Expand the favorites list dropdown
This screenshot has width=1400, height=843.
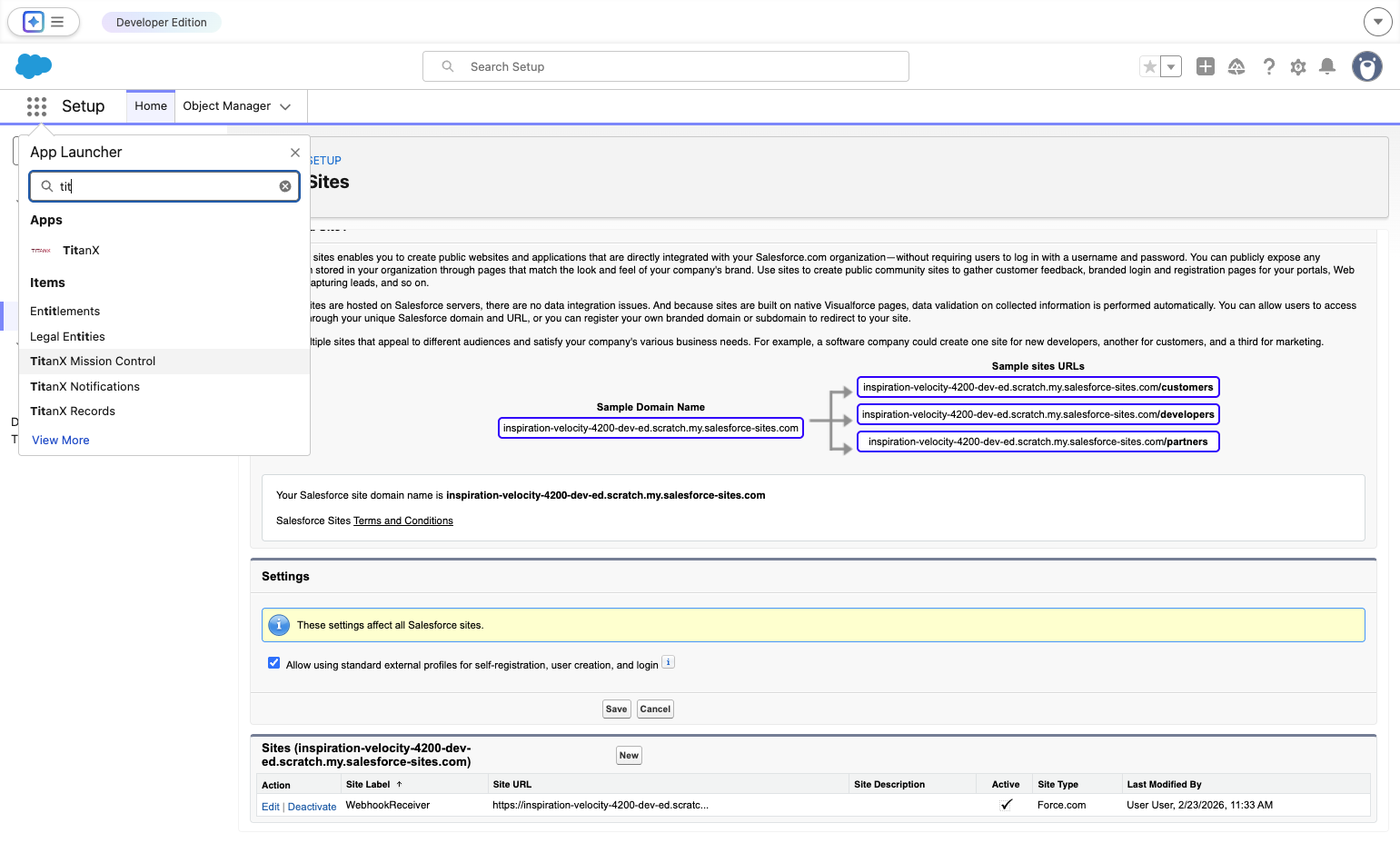tap(1171, 66)
